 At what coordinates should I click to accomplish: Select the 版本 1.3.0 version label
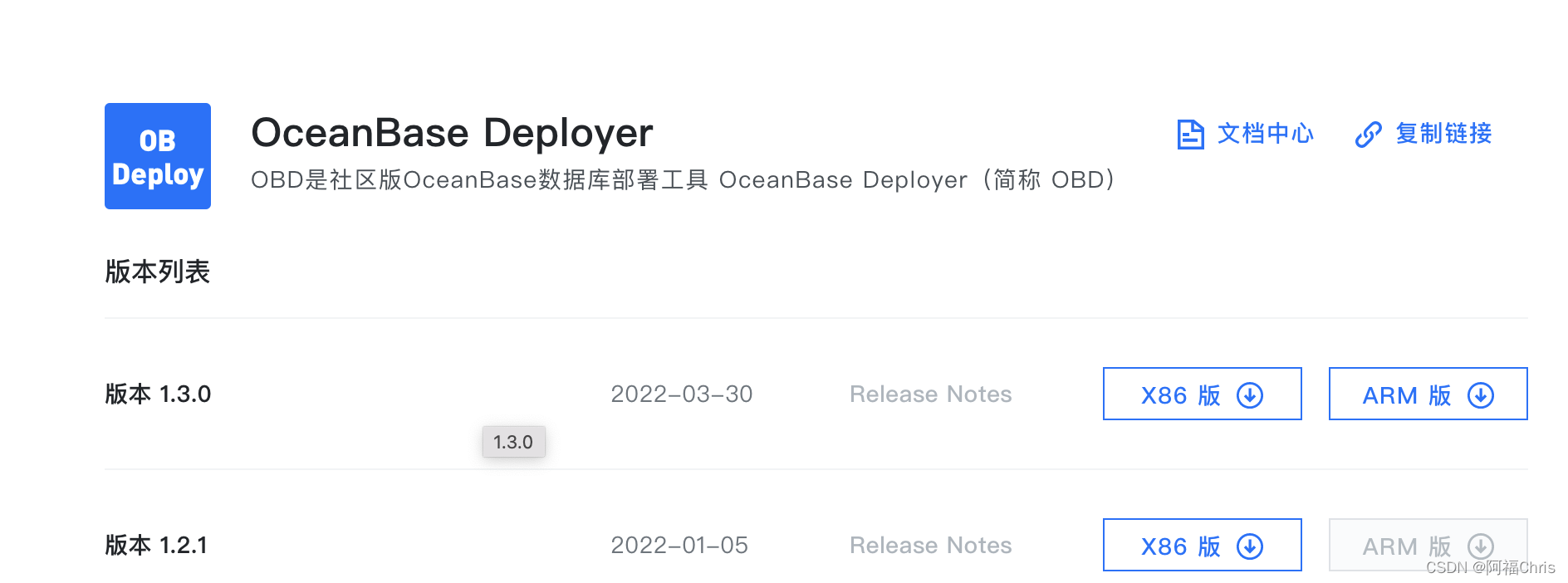pos(158,395)
